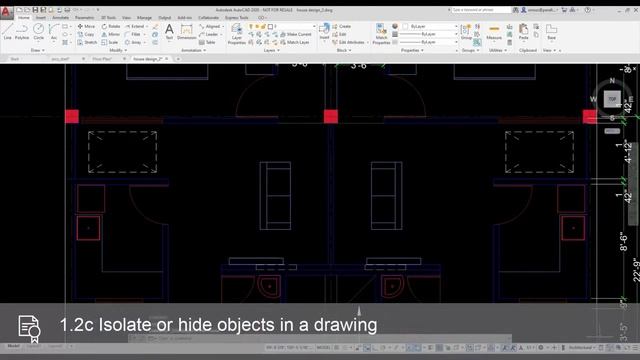Select the Arc tool
The width and height of the screenshot is (640, 360).
(53, 32)
